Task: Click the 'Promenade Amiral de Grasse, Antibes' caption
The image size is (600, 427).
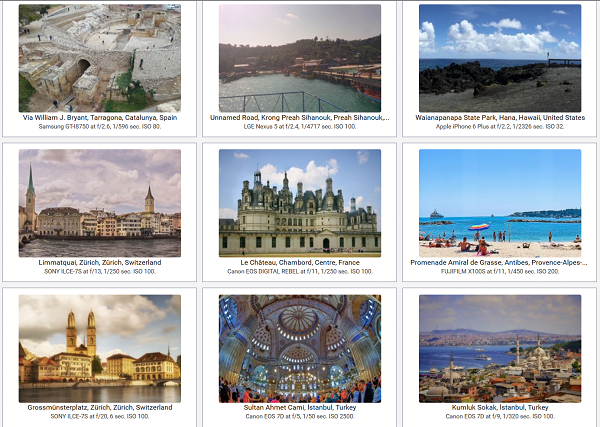Action: (x=500, y=262)
